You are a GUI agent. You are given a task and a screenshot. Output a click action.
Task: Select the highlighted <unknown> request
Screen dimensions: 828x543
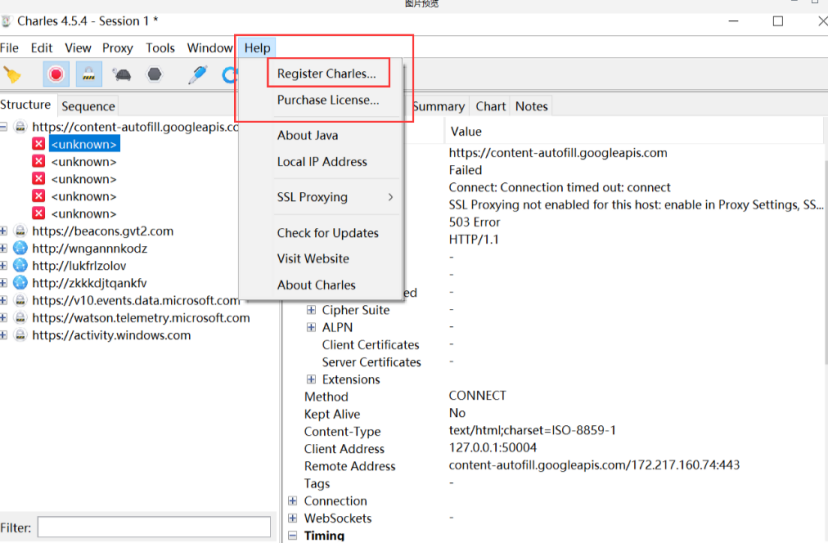[84, 144]
